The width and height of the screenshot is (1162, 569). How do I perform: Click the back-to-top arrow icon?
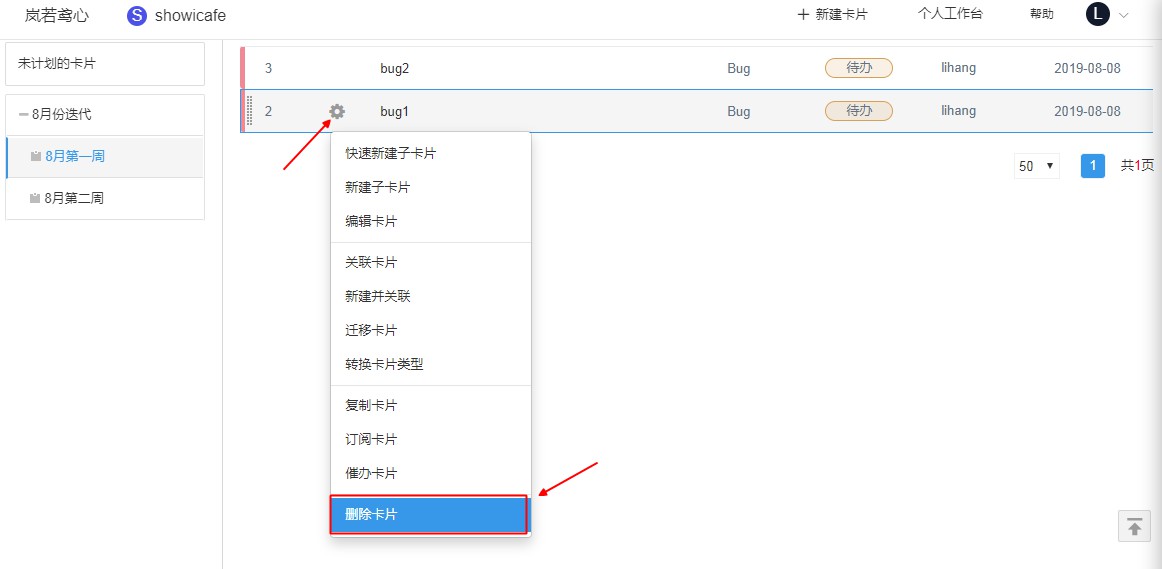pyautogui.click(x=1134, y=526)
